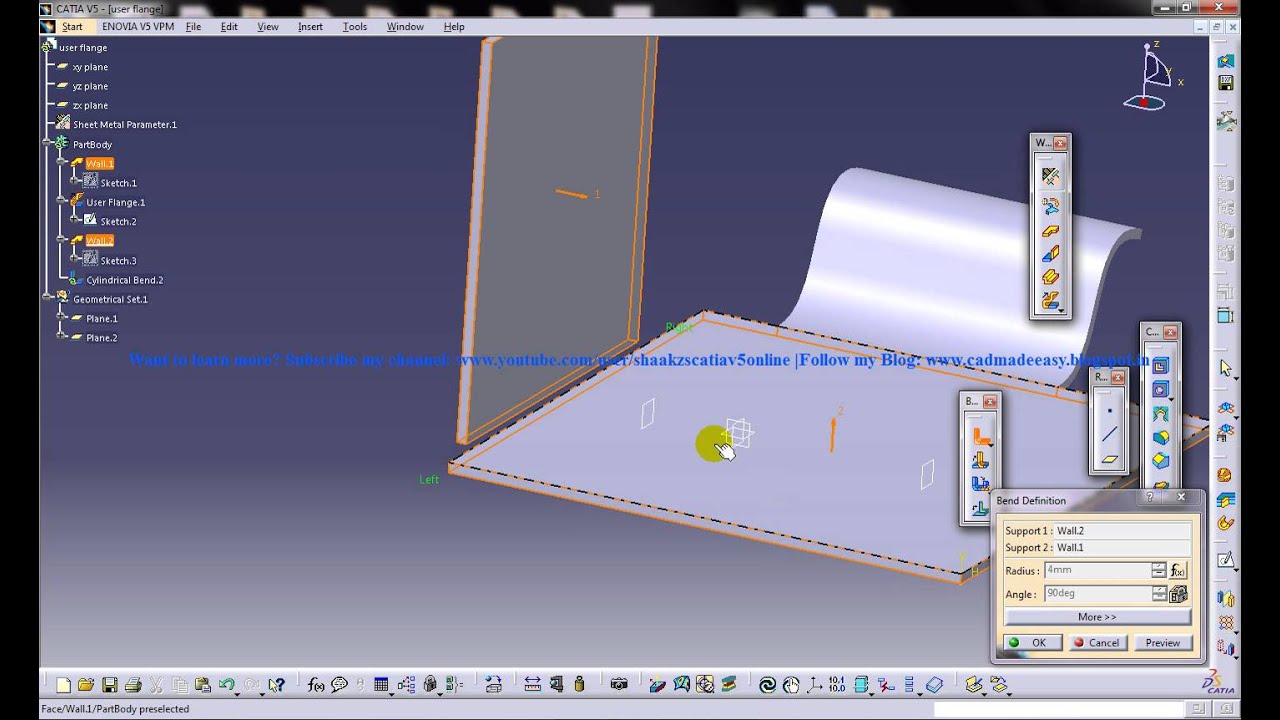
Task: Click the Angle stepper arrows
Action: pyautogui.click(x=1158, y=594)
